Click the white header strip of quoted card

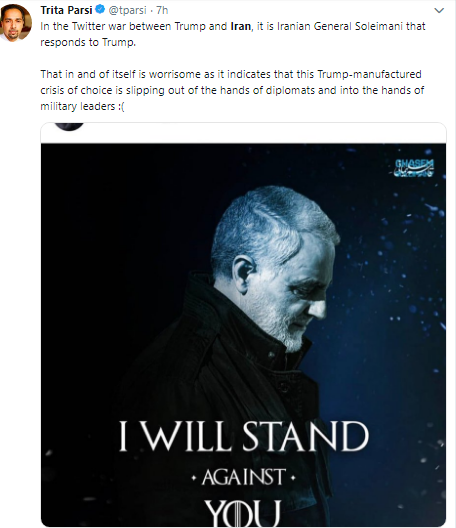point(243,133)
